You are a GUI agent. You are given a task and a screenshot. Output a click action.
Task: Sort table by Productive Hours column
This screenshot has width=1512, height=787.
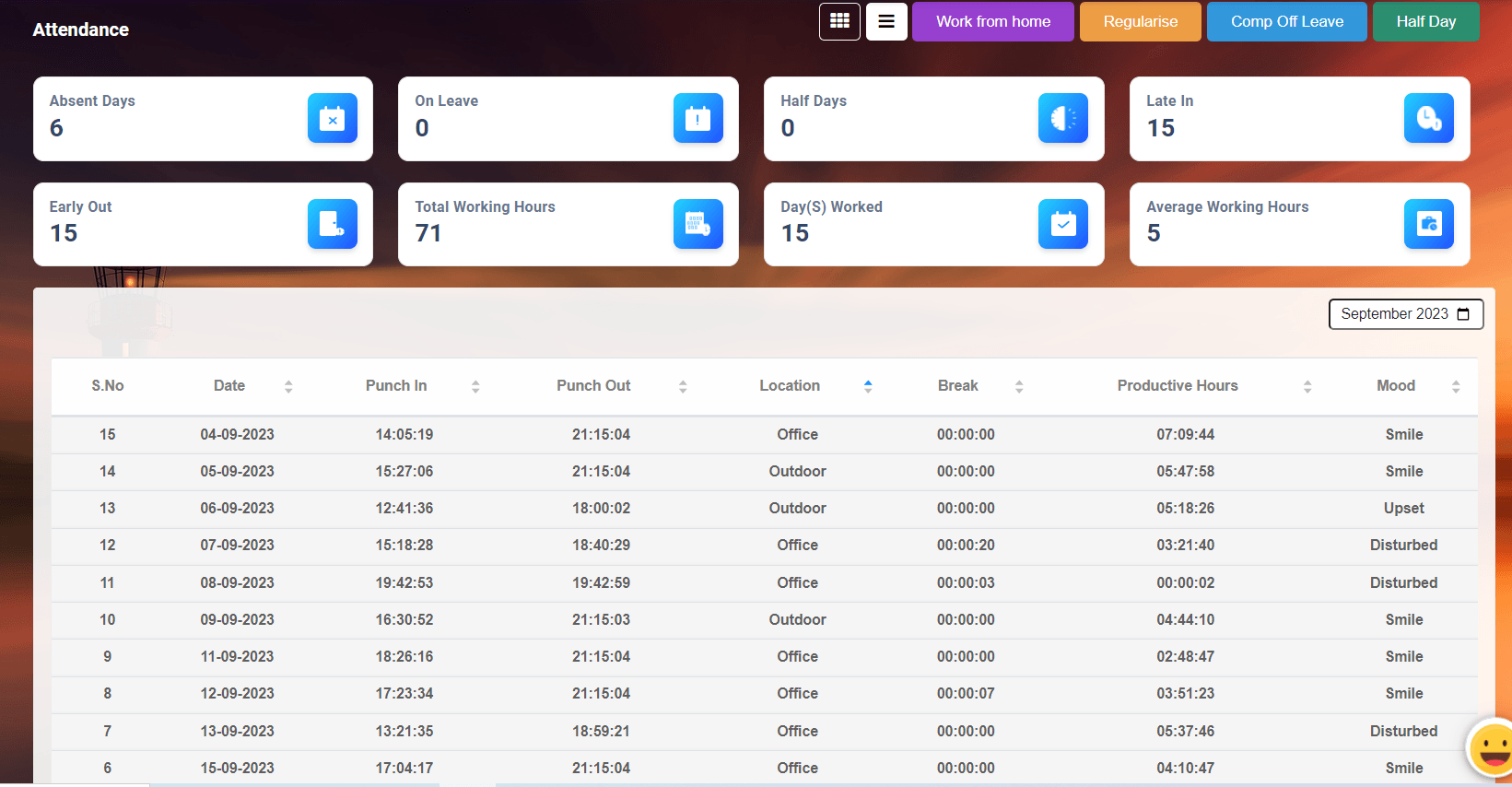pos(1307,387)
